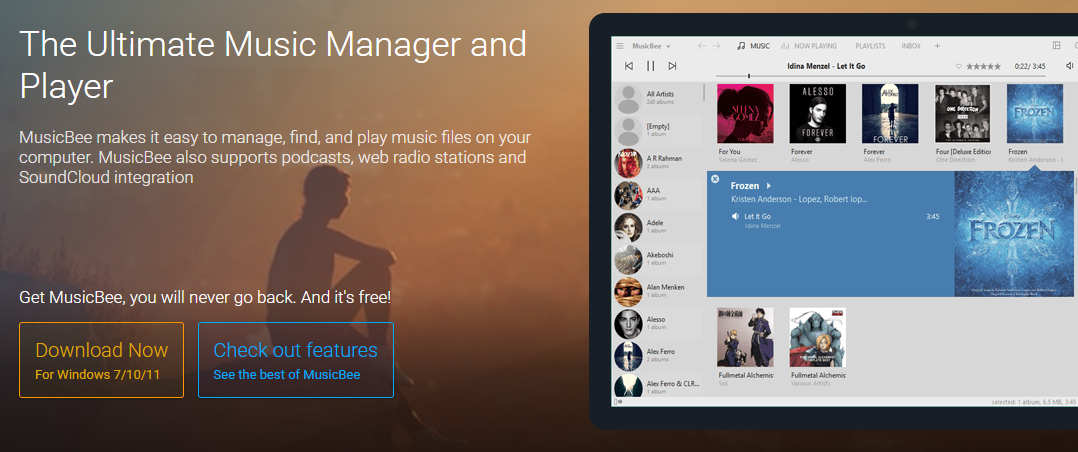Play Frozen album via arrow icon

[x=769, y=186]
